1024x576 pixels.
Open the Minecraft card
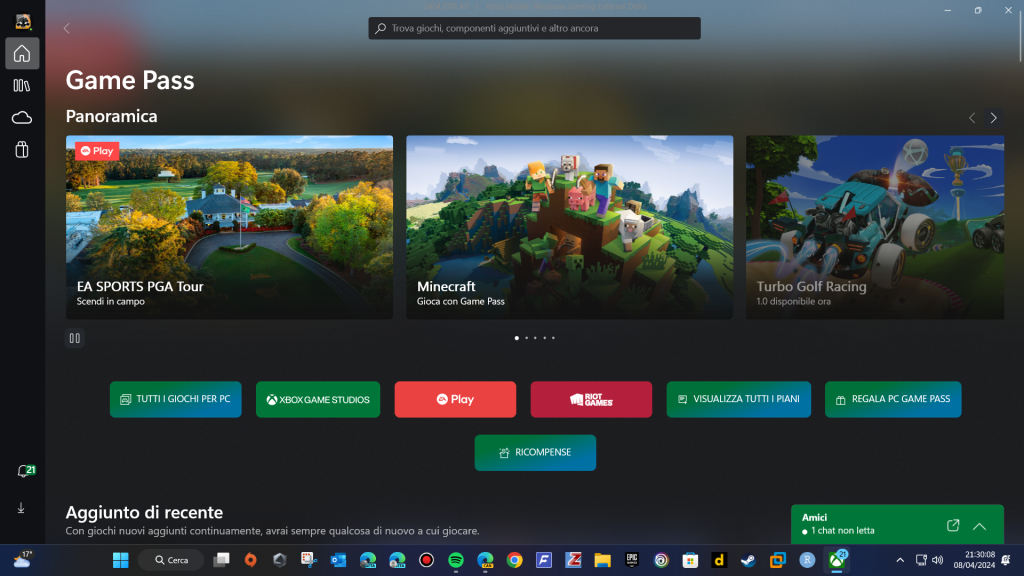click(569, 227)
